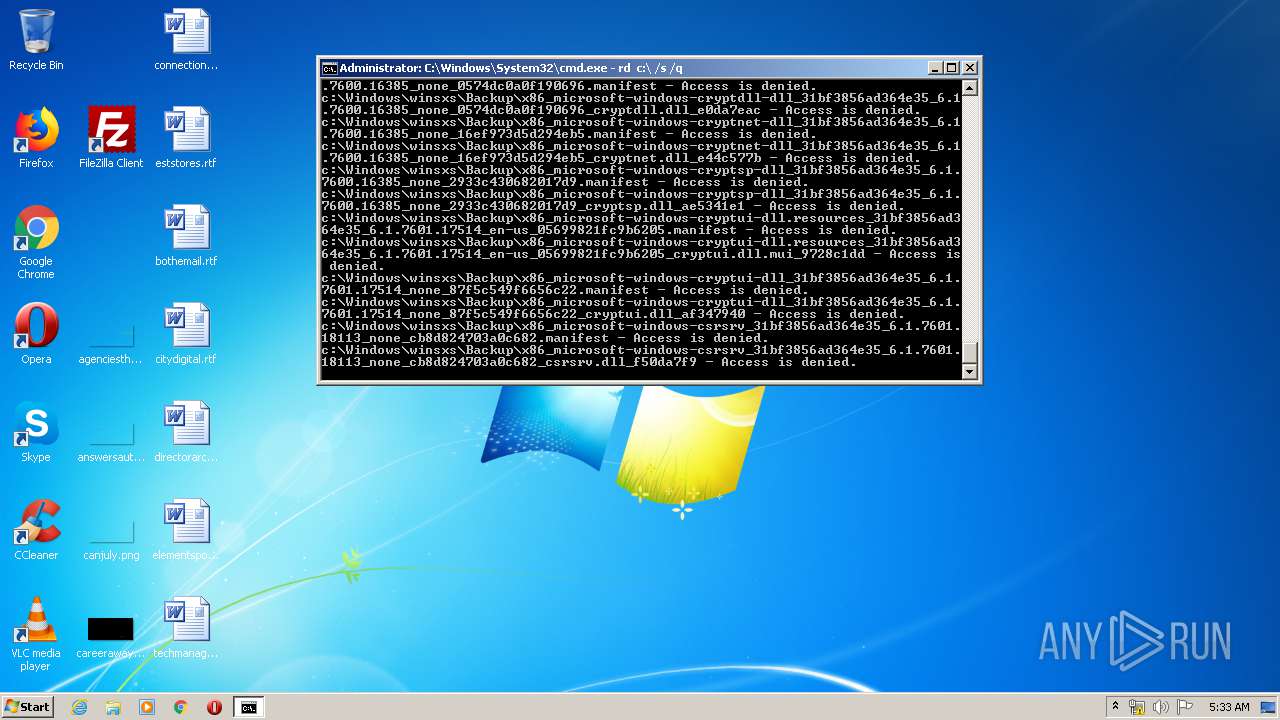Launch VLC media player shortcut
Image resolution: width=1280 pixels, height=720 pixels.
click(x=36, y=634)
